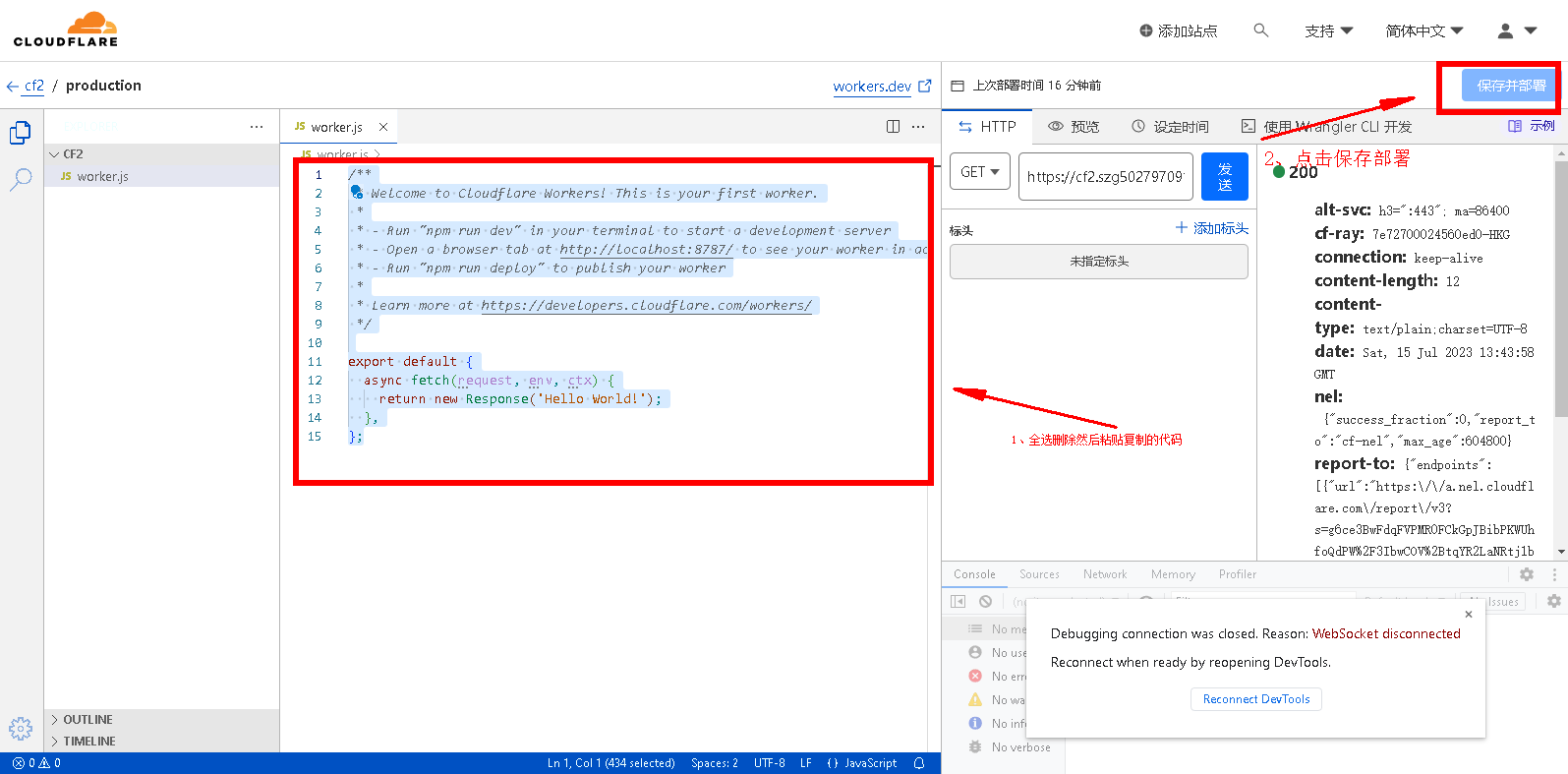Toggle the console sidebar
1568x774 pixels.
958,601
